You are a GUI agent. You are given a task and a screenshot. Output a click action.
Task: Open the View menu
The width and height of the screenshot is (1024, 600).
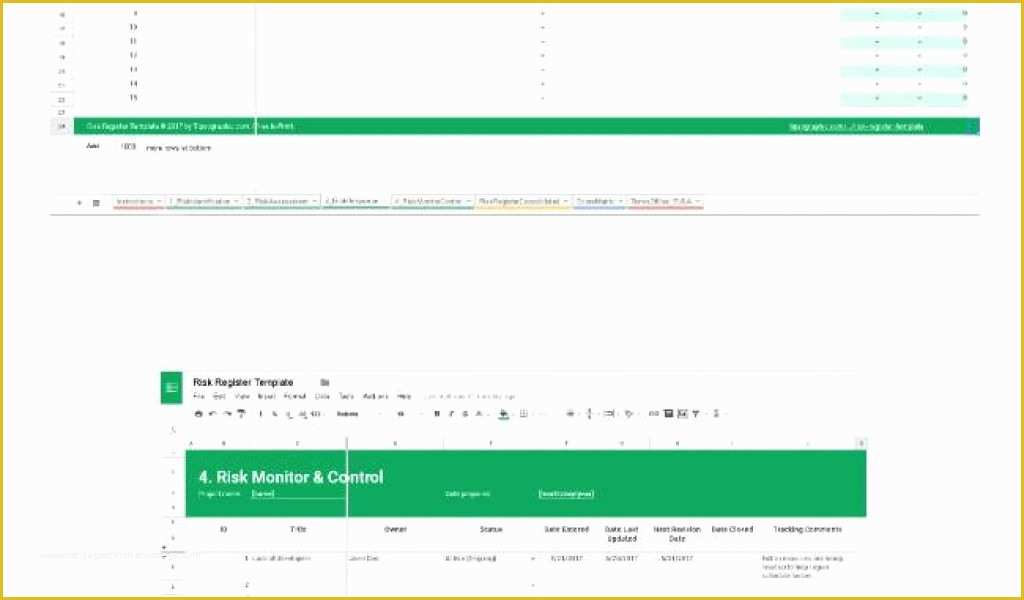click(x=242, y=396)
